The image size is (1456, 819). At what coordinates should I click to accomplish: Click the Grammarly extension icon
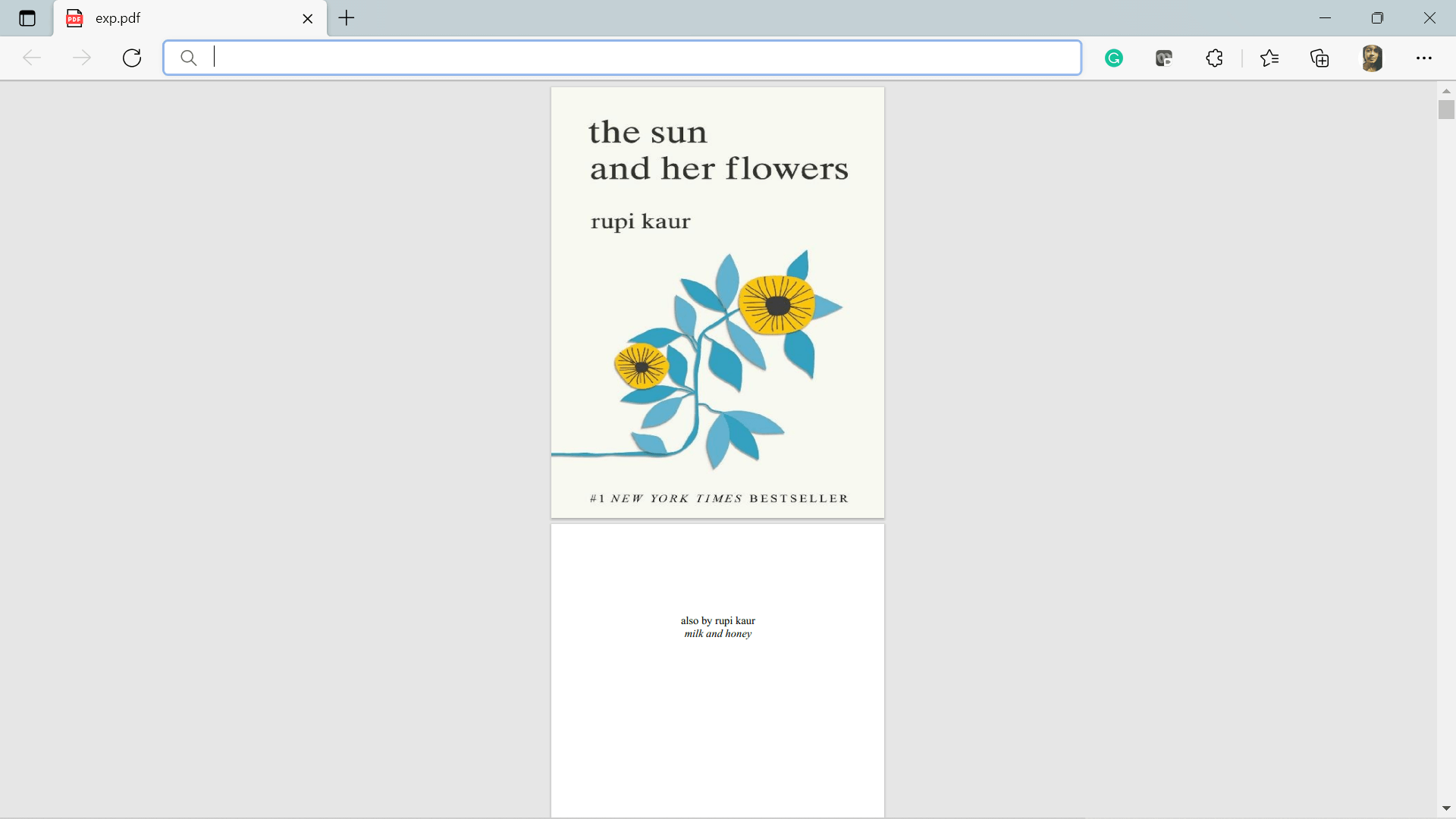[x=1113, y=58]
